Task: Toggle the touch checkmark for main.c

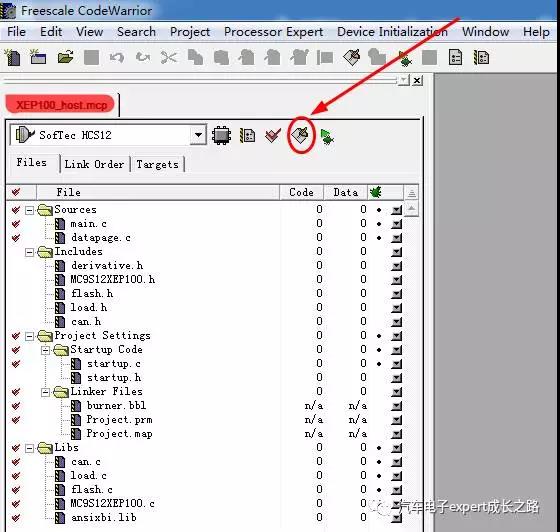Action: pyautogui.click(x=16, y=224)
